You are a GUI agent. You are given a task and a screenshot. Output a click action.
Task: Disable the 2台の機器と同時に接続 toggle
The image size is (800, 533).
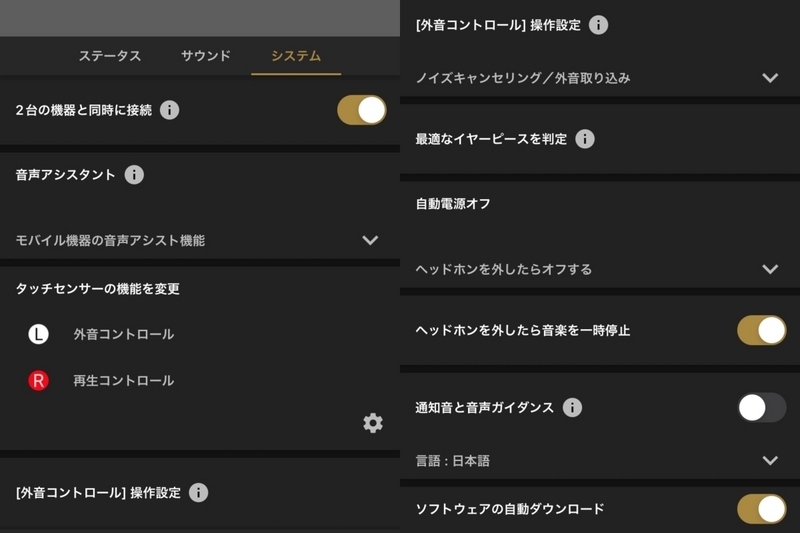click(362, 110)
